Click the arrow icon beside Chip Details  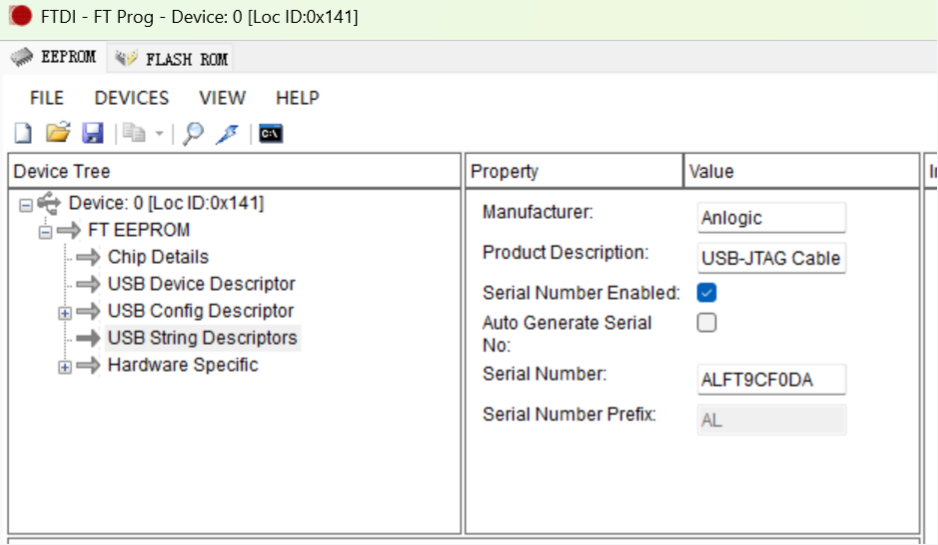(89, 257)
